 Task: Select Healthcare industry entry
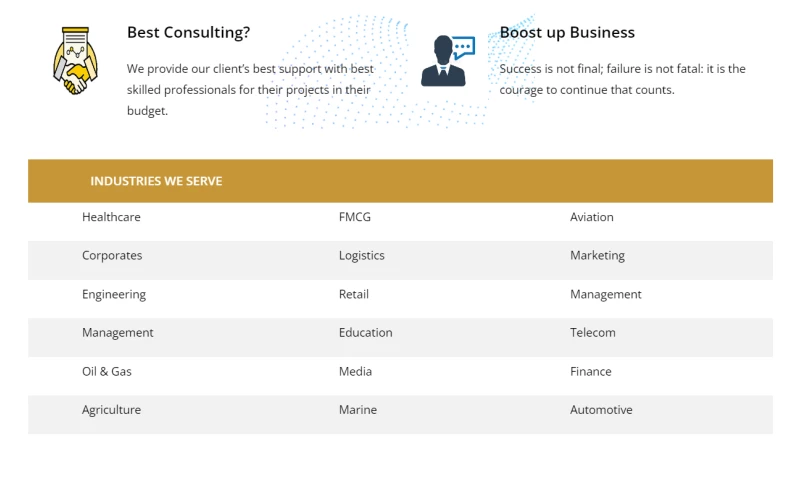coord(111,217)
